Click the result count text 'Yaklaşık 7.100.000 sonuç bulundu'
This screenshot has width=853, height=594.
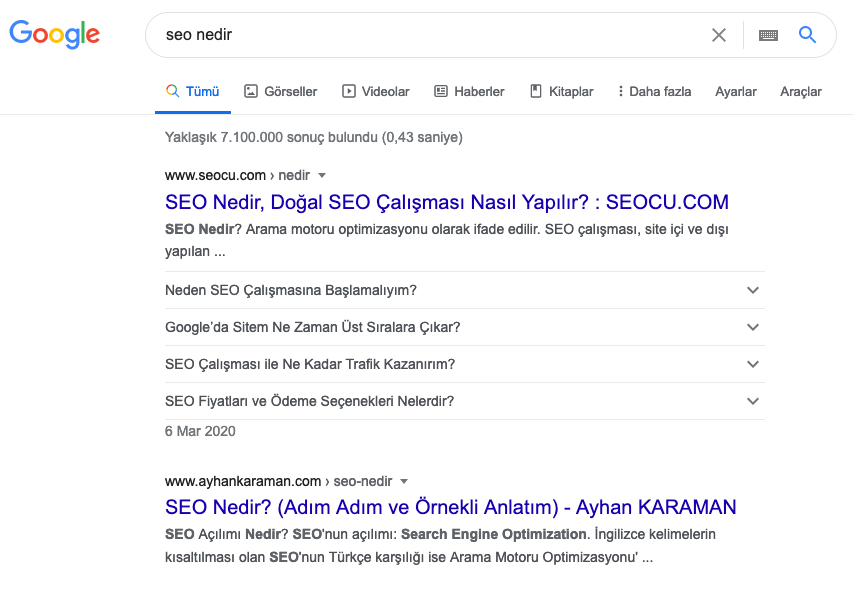[271, 137]
